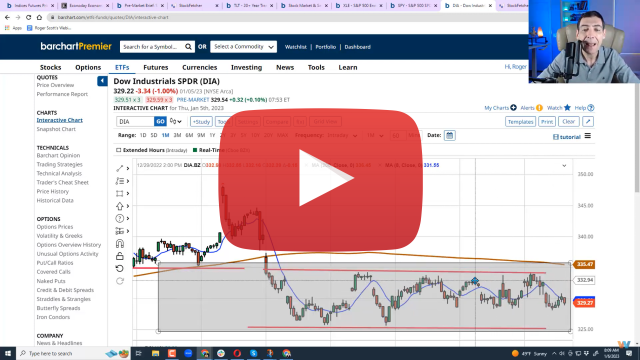Open the tutorial link
Viewport: 640px width, 360px height.
[x=567, y=137]
